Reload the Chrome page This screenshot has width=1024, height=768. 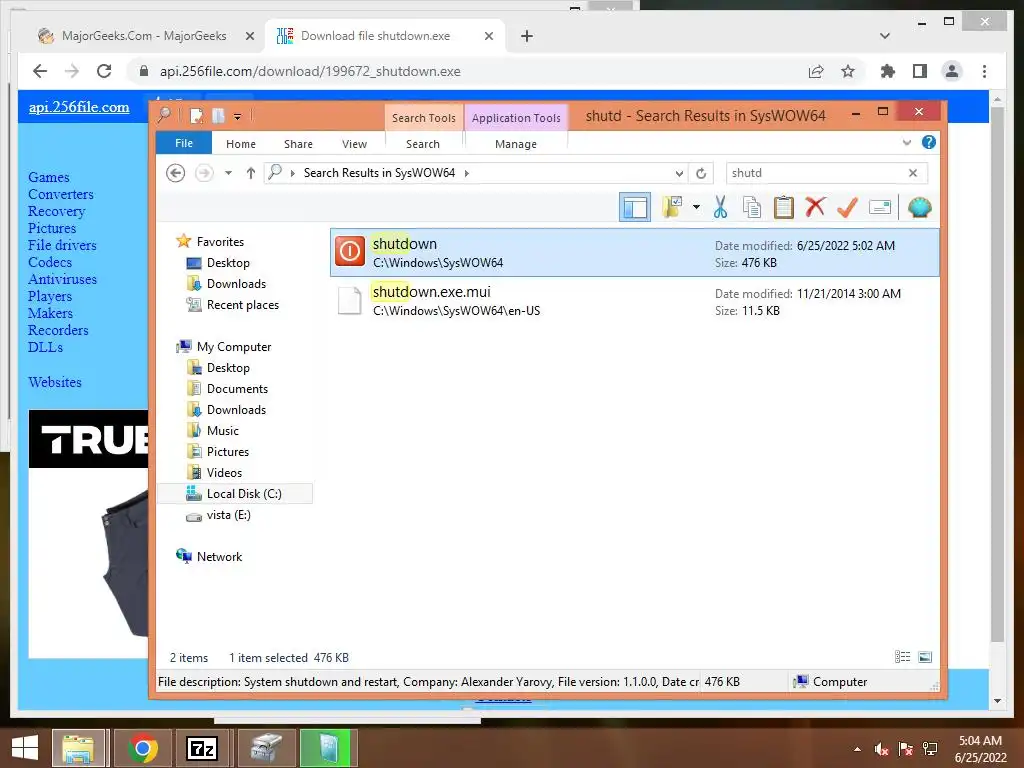point(104,71)
